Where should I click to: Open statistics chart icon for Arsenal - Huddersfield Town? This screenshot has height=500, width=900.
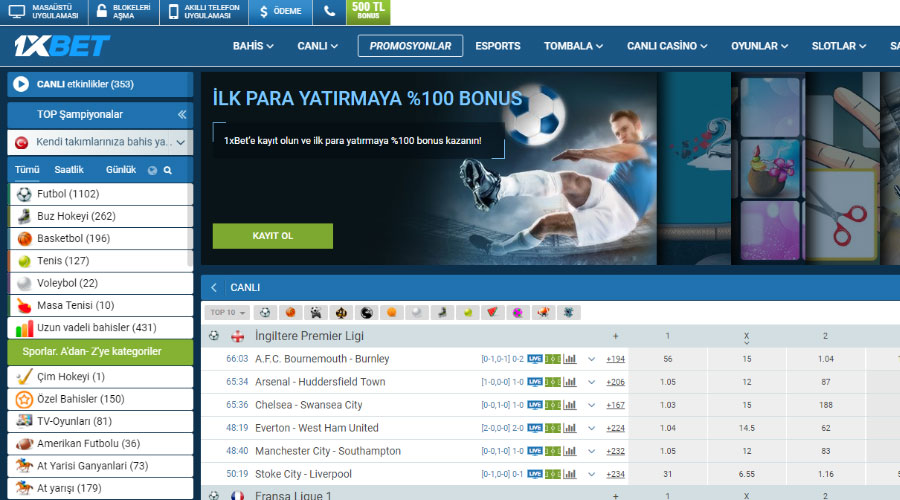point(570,382)
